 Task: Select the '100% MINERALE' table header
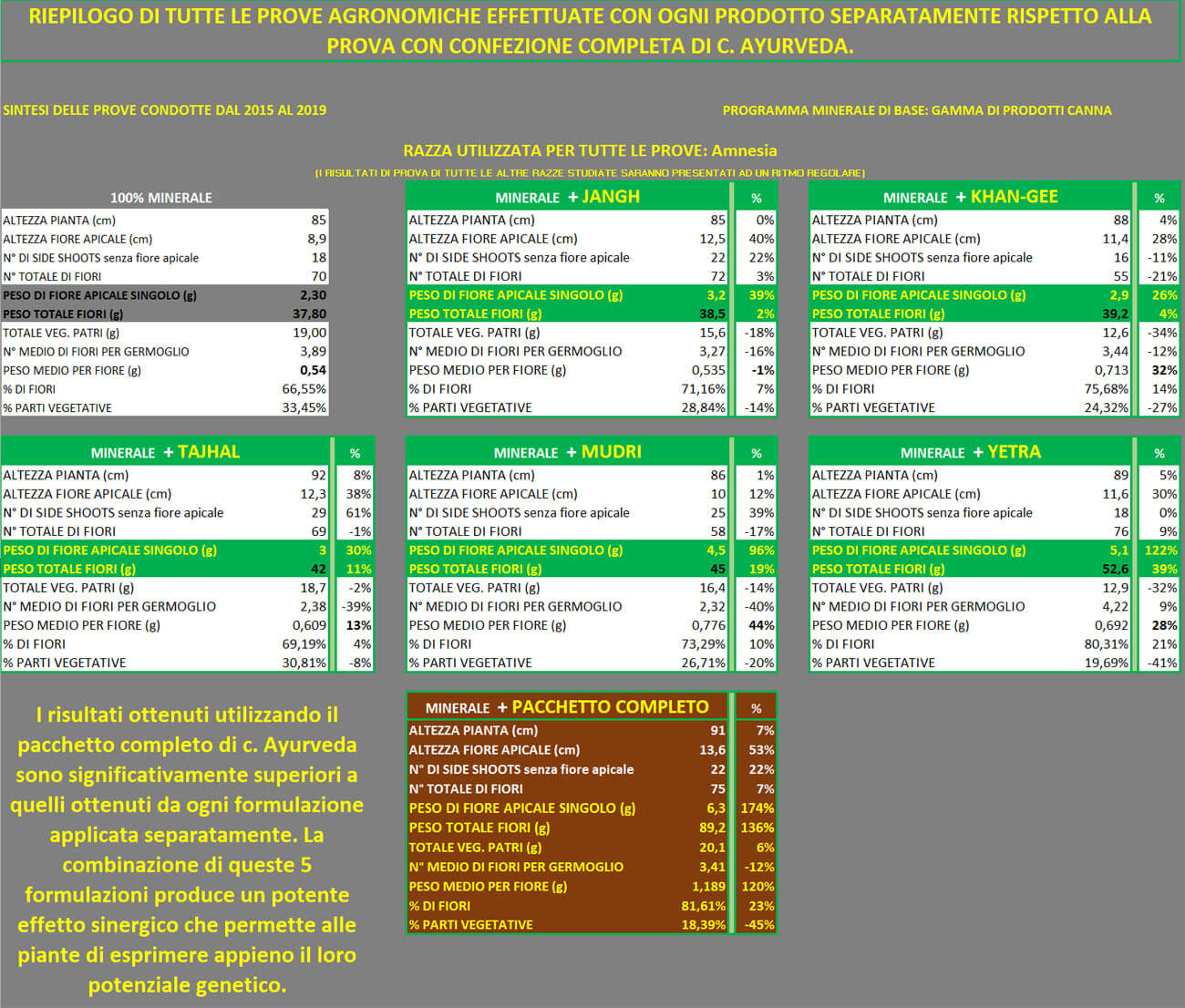pos(161,198)
